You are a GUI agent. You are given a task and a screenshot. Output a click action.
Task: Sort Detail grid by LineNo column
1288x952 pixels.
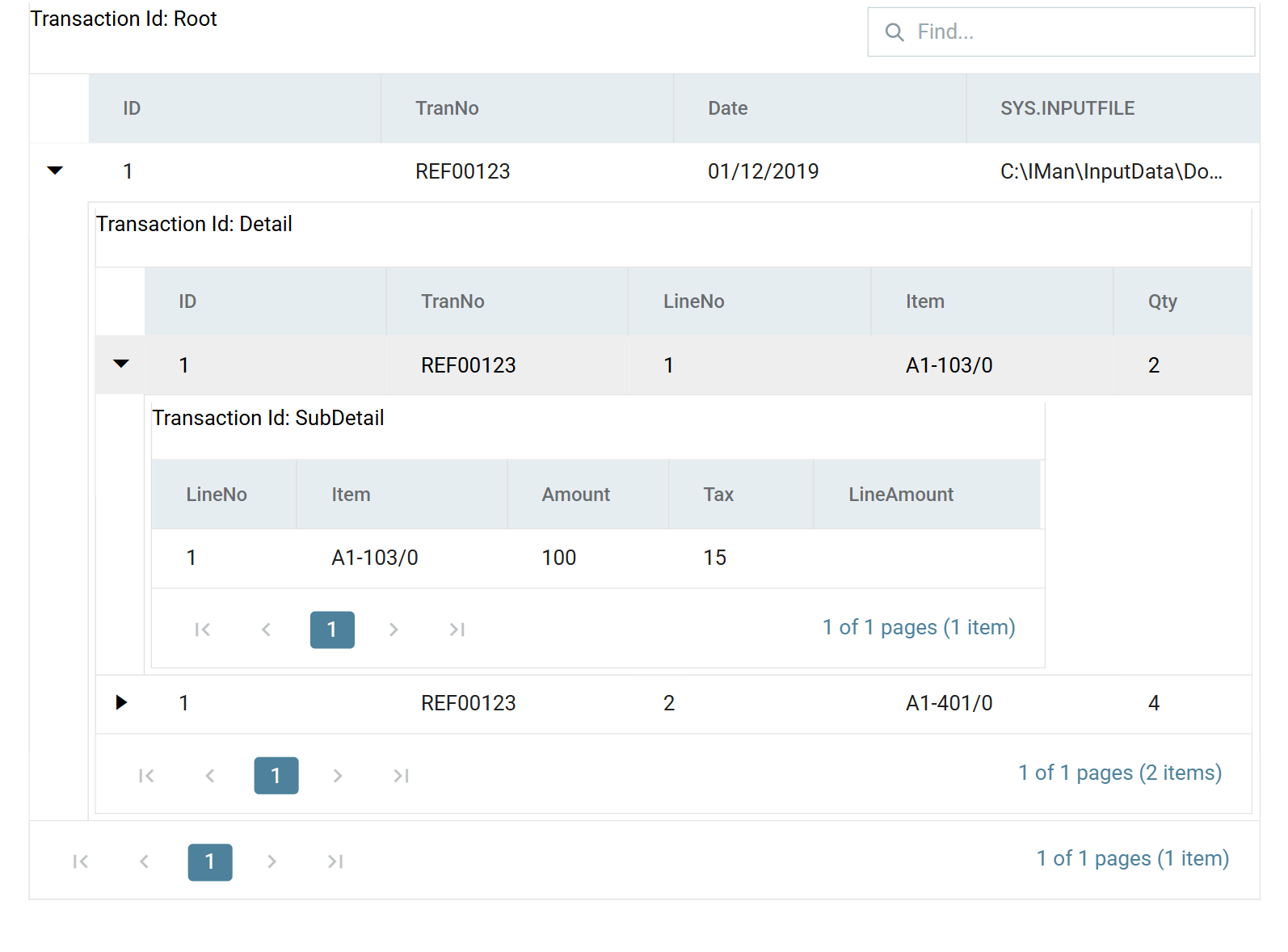[750, 301]
